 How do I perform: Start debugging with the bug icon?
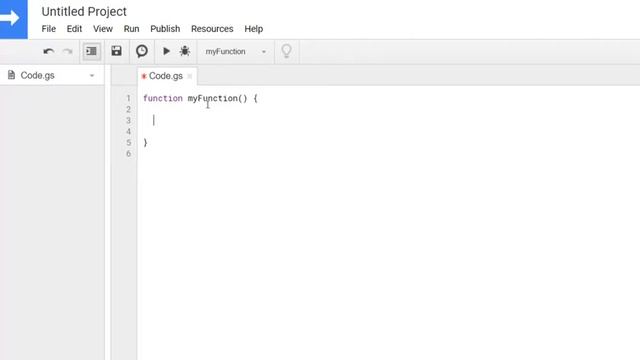(185, 51)
